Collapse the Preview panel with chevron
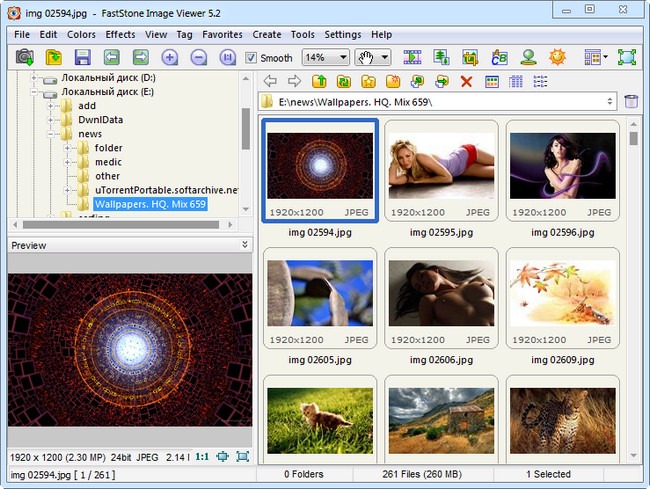 [x=245, y=244]
